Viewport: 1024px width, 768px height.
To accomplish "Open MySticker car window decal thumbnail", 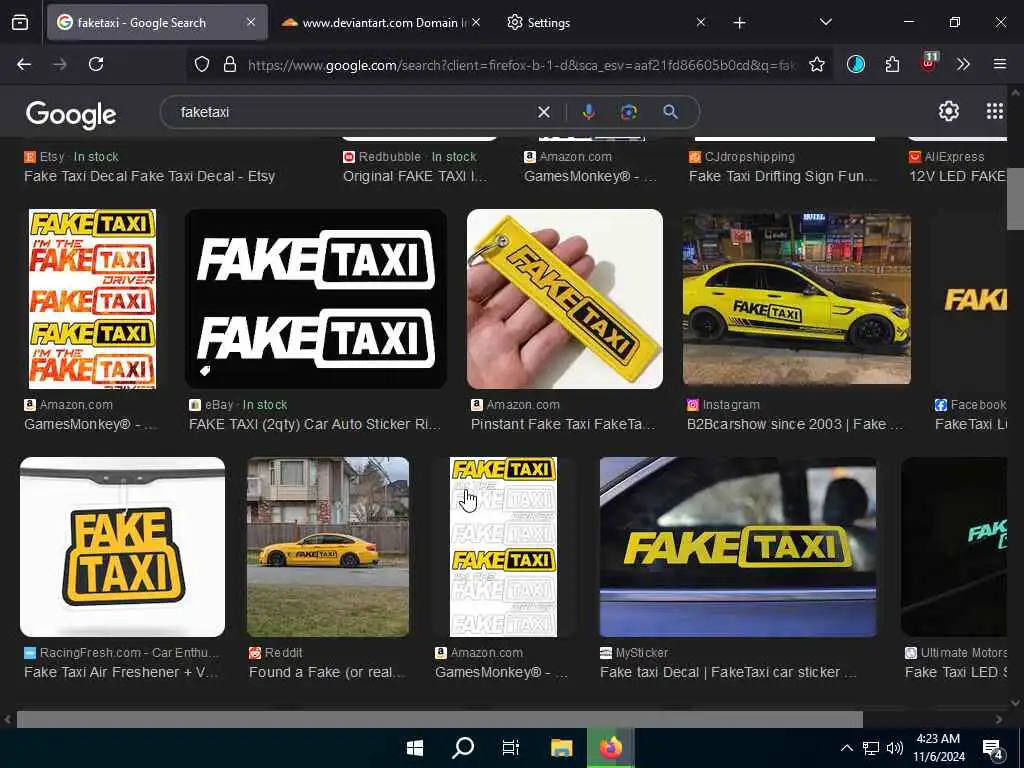I will pos(738,547).
